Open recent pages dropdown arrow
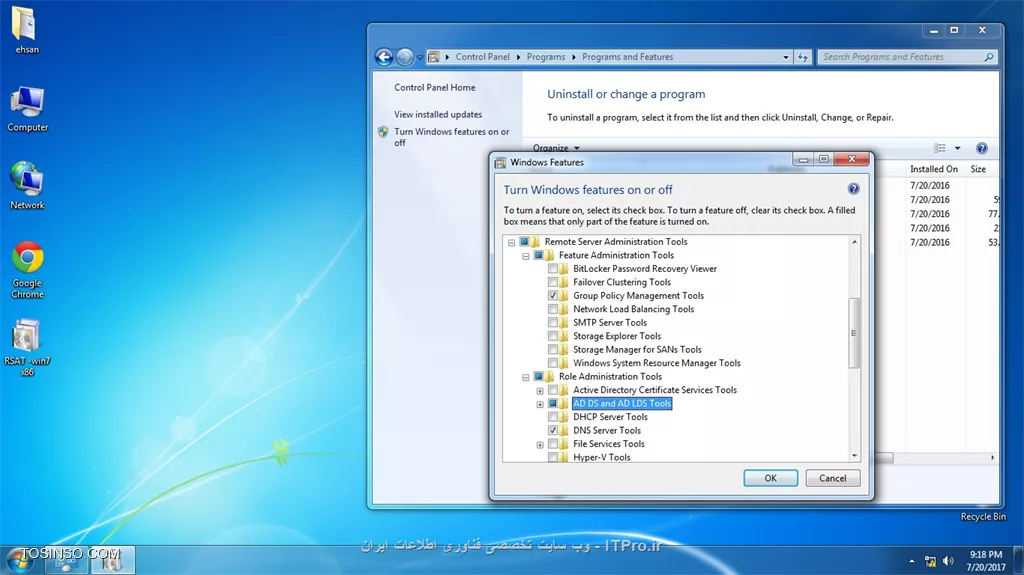 [x=420, y=58]
